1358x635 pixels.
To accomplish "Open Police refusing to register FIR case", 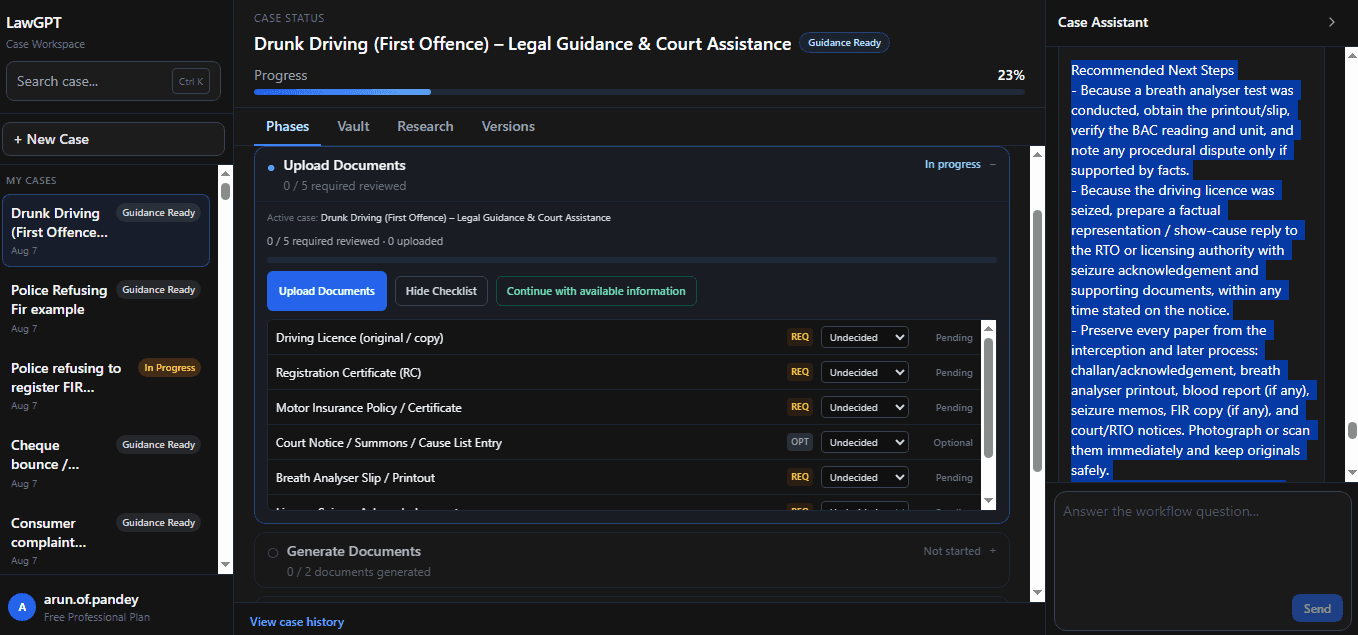I will click(106, 386).
